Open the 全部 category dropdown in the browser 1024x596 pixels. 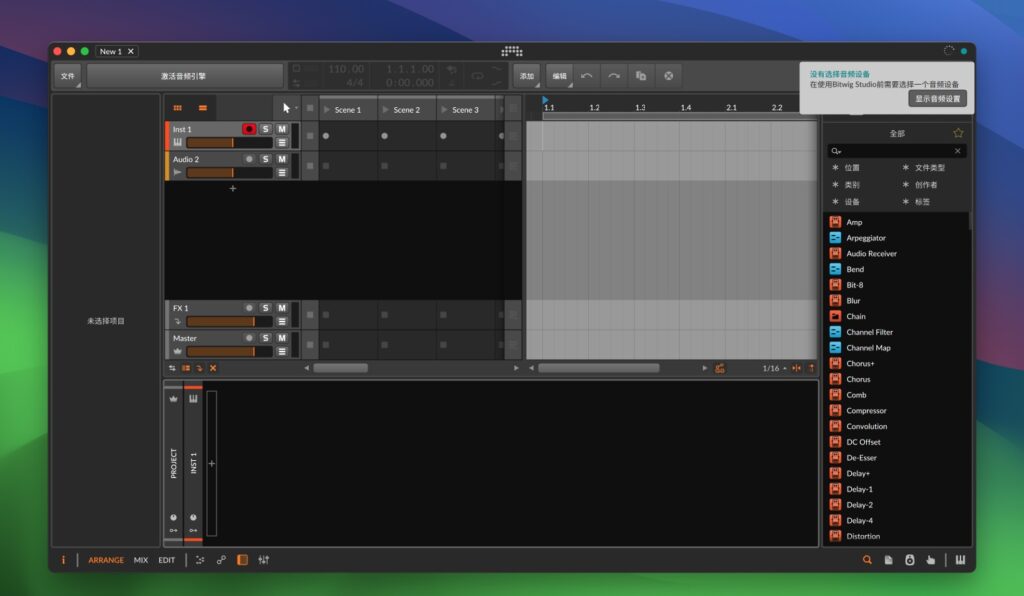pyautogui.click(x=897, y=131)
